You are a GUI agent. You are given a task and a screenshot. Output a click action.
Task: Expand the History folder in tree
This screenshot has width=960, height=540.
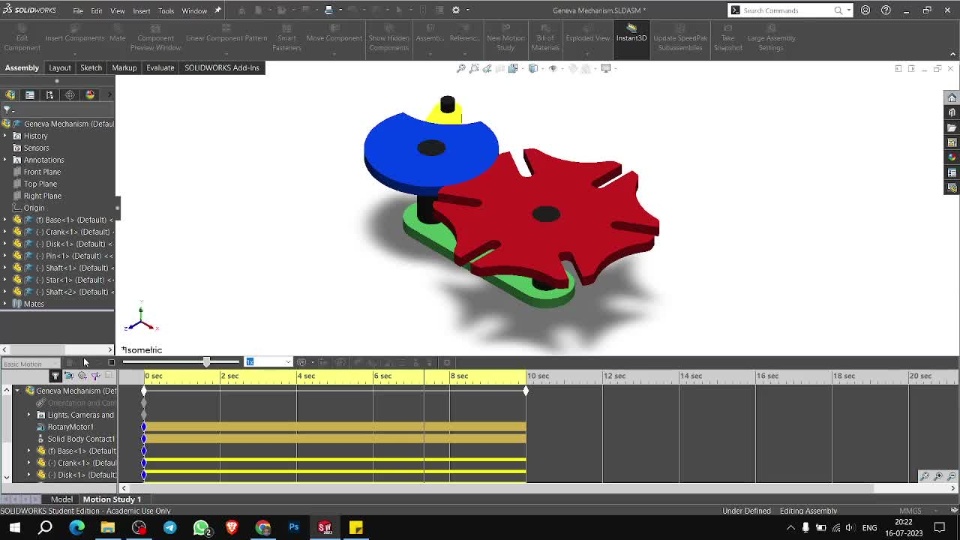[x=6, y=136]
